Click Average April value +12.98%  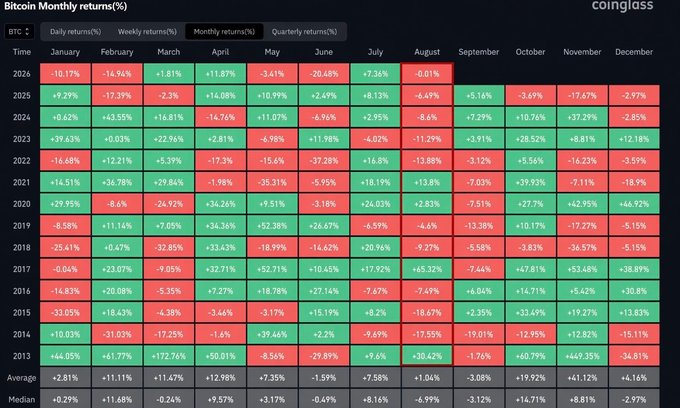point(220,378)
